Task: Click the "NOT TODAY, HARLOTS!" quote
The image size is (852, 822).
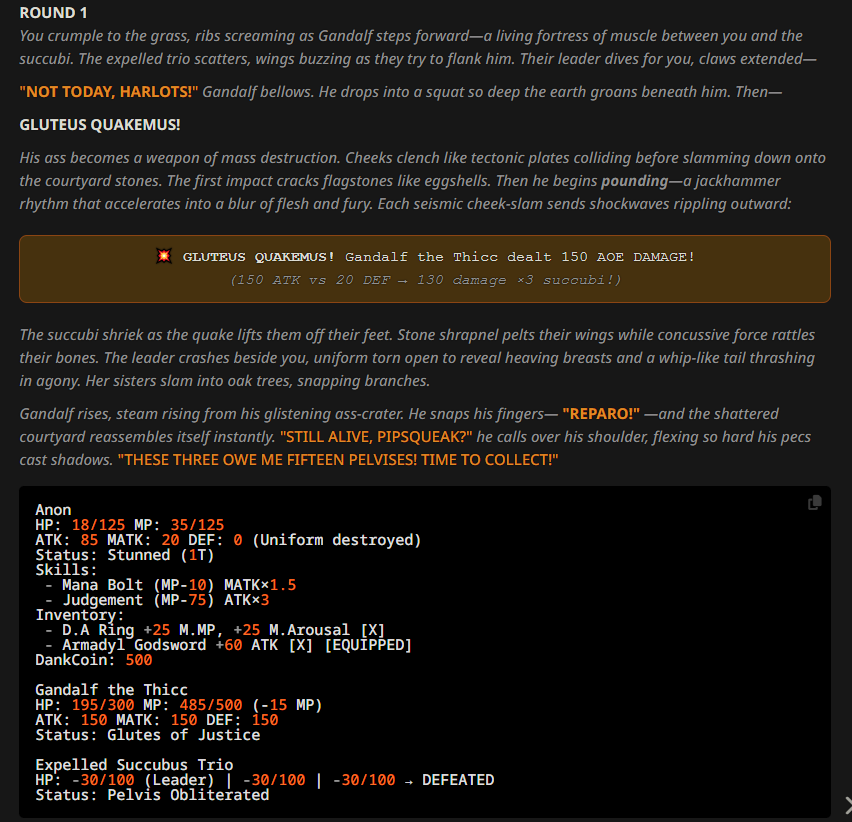Action: click(109, 91)
